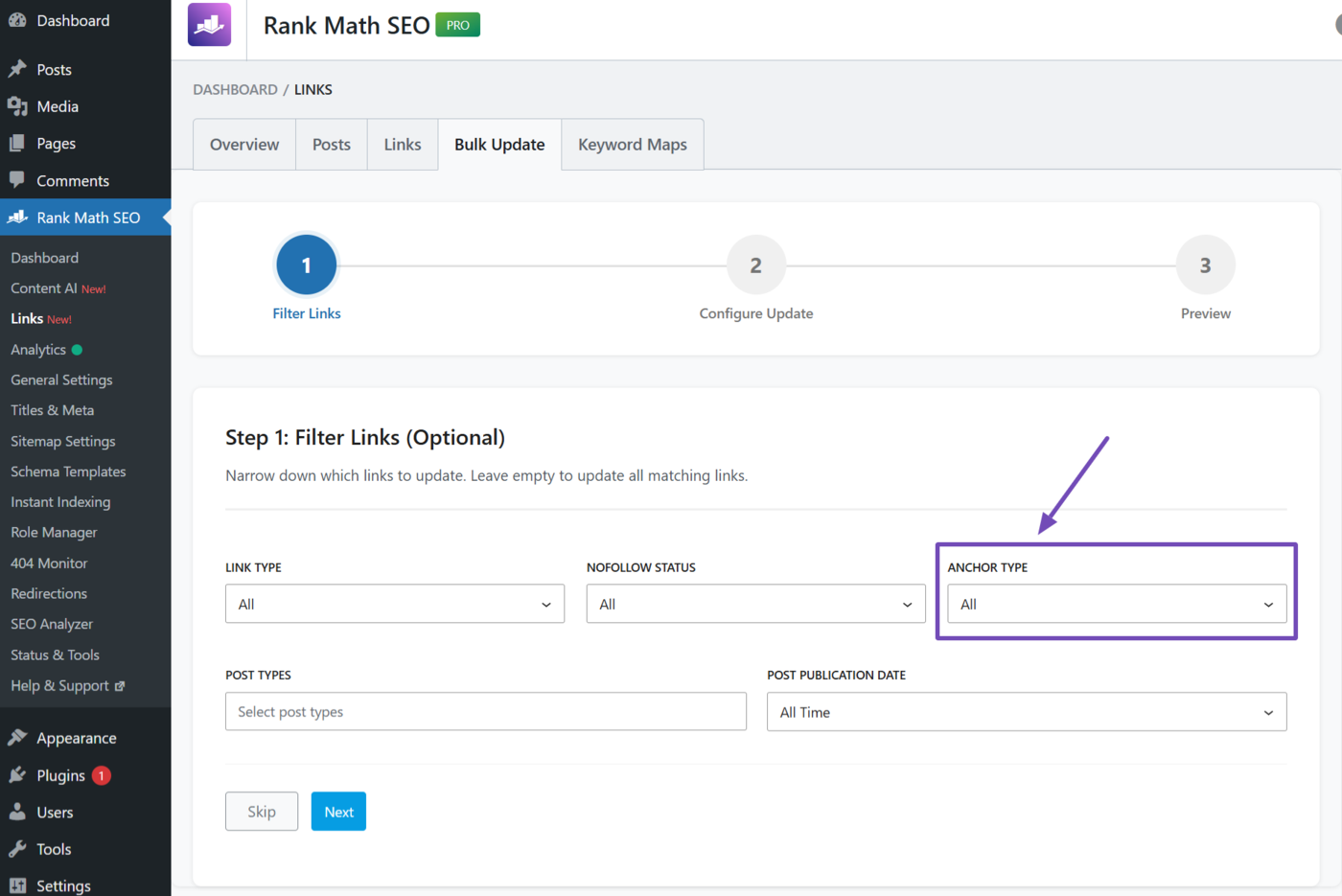1342x896 pixels.
Task: Open the Link Type dropdown
Action: coord(394,604)
